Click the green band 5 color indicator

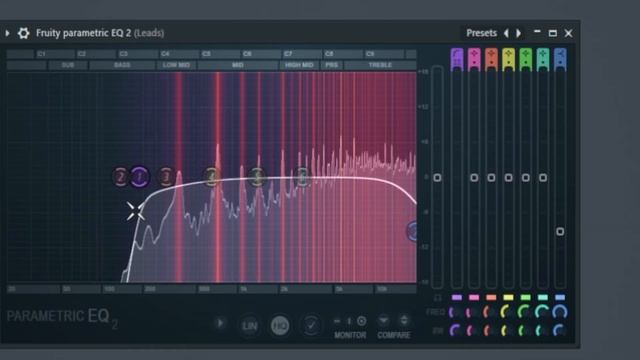(x=526, y=298)
